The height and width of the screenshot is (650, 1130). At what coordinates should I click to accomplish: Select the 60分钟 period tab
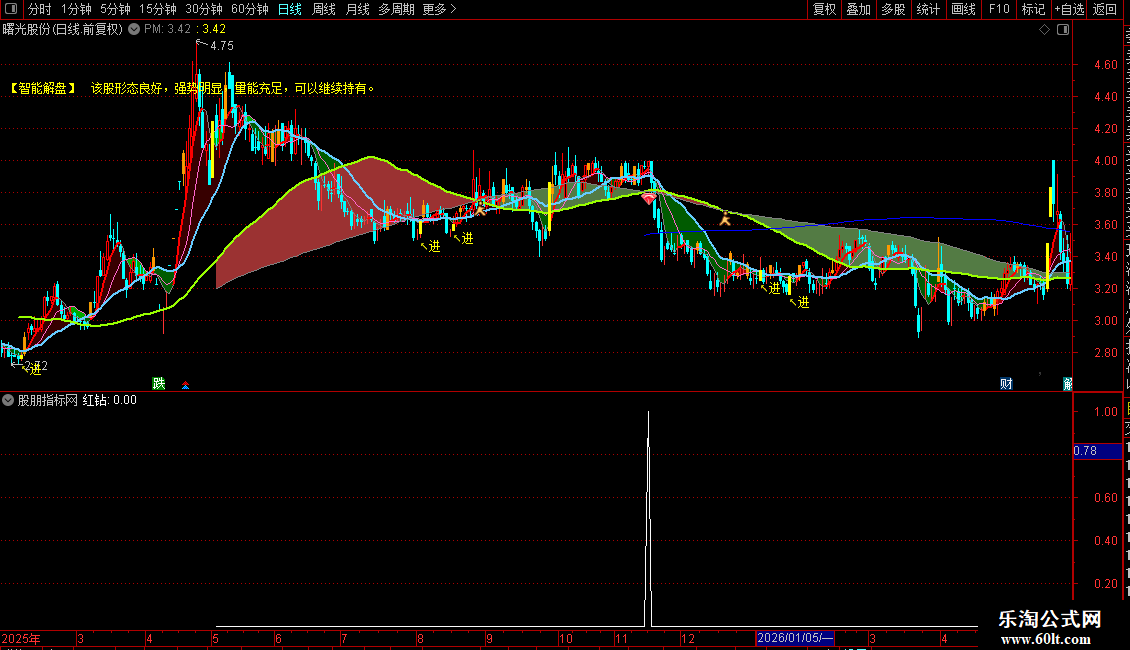coord(249,9)
